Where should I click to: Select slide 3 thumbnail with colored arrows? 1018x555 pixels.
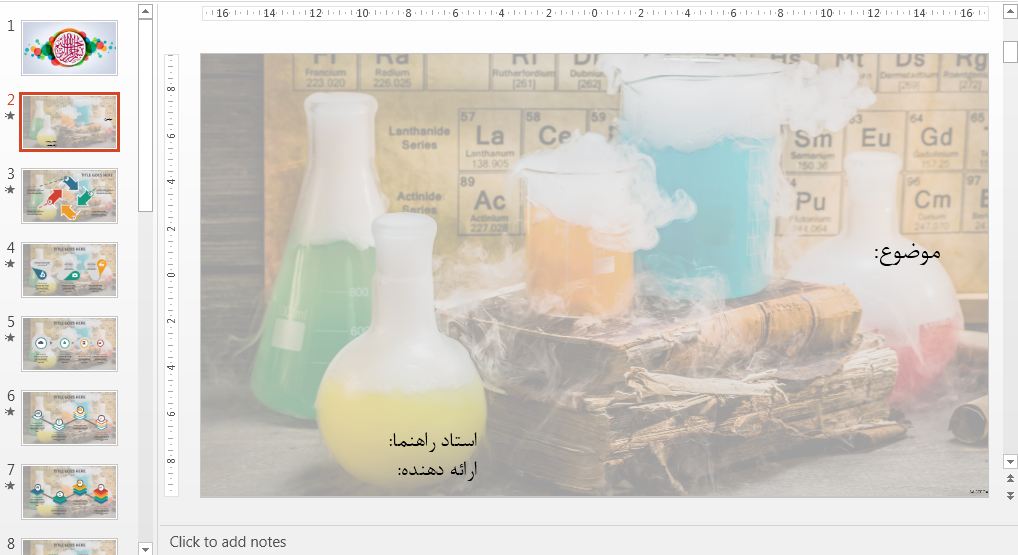point(69,195)
